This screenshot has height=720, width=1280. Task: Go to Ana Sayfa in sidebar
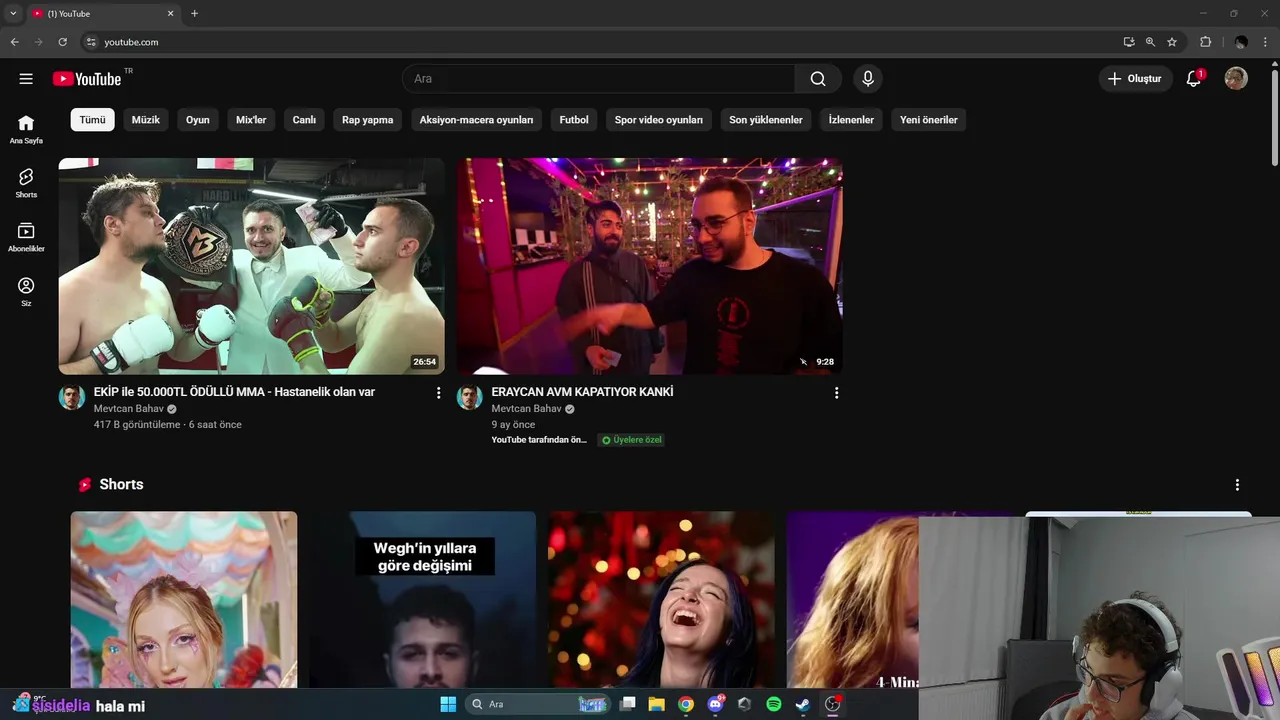tap(26, 129)
